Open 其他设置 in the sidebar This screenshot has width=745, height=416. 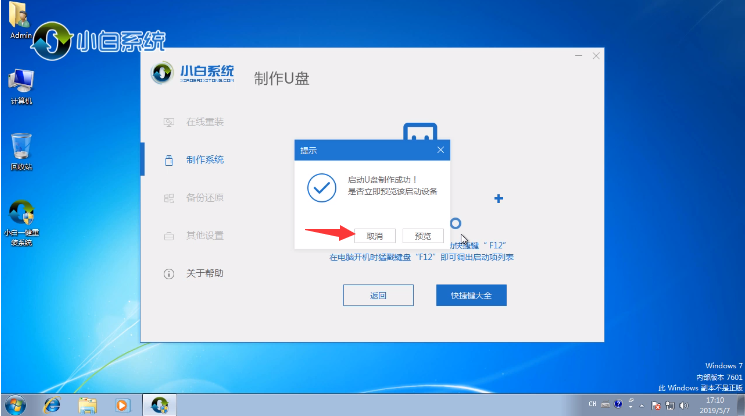tap(205, 236)
